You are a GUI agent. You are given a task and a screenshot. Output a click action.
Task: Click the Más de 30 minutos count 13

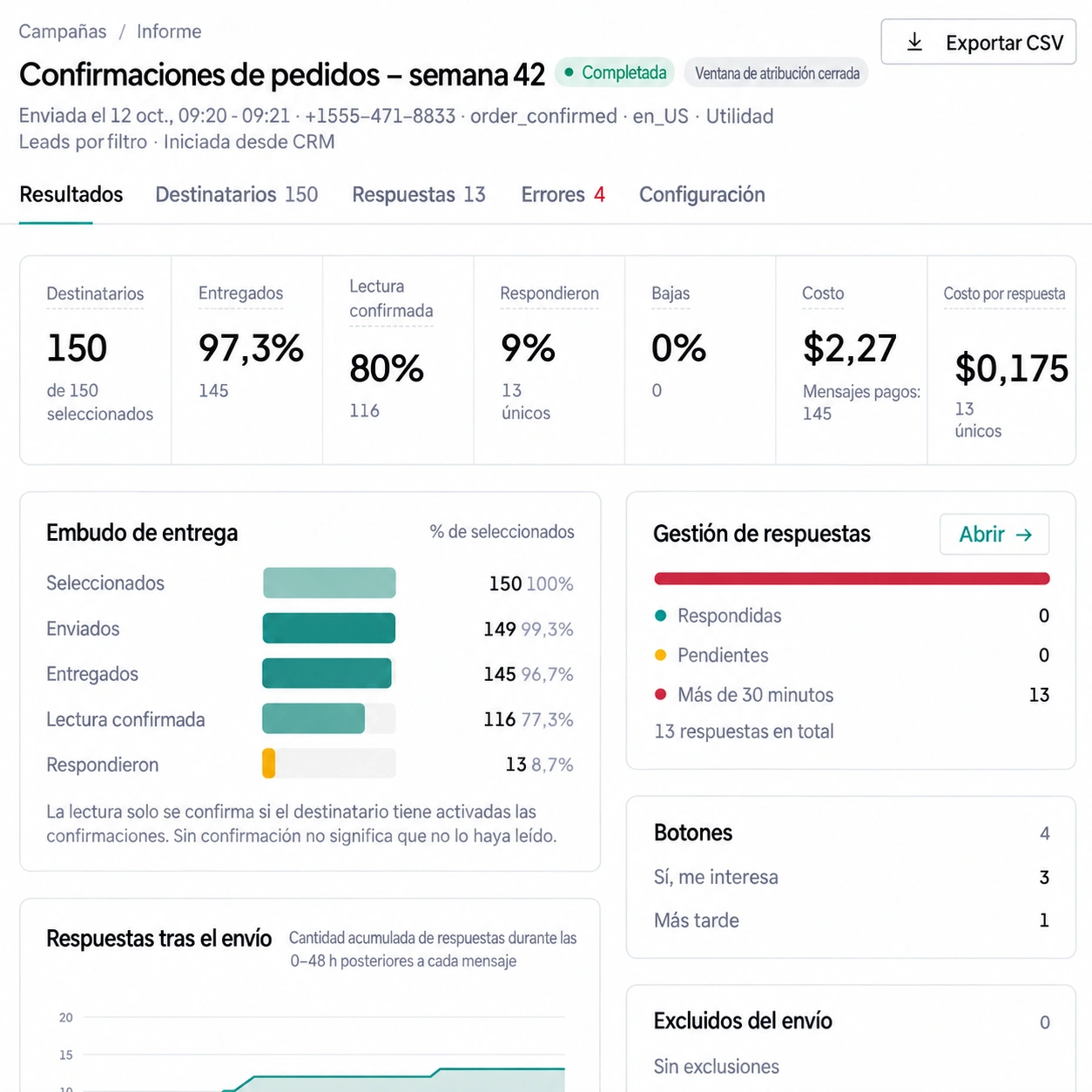[x=1039, y=695]
